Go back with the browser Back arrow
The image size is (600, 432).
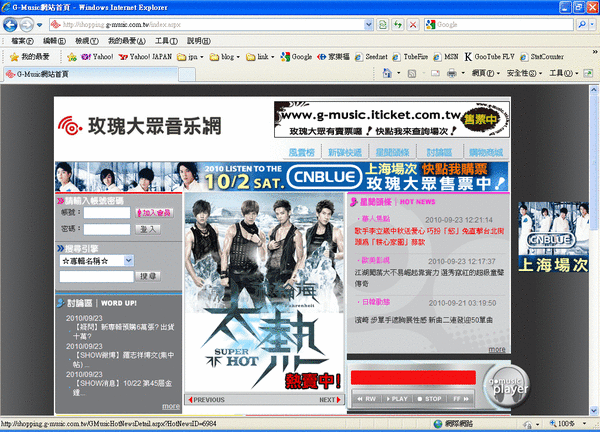pos(10,25)
